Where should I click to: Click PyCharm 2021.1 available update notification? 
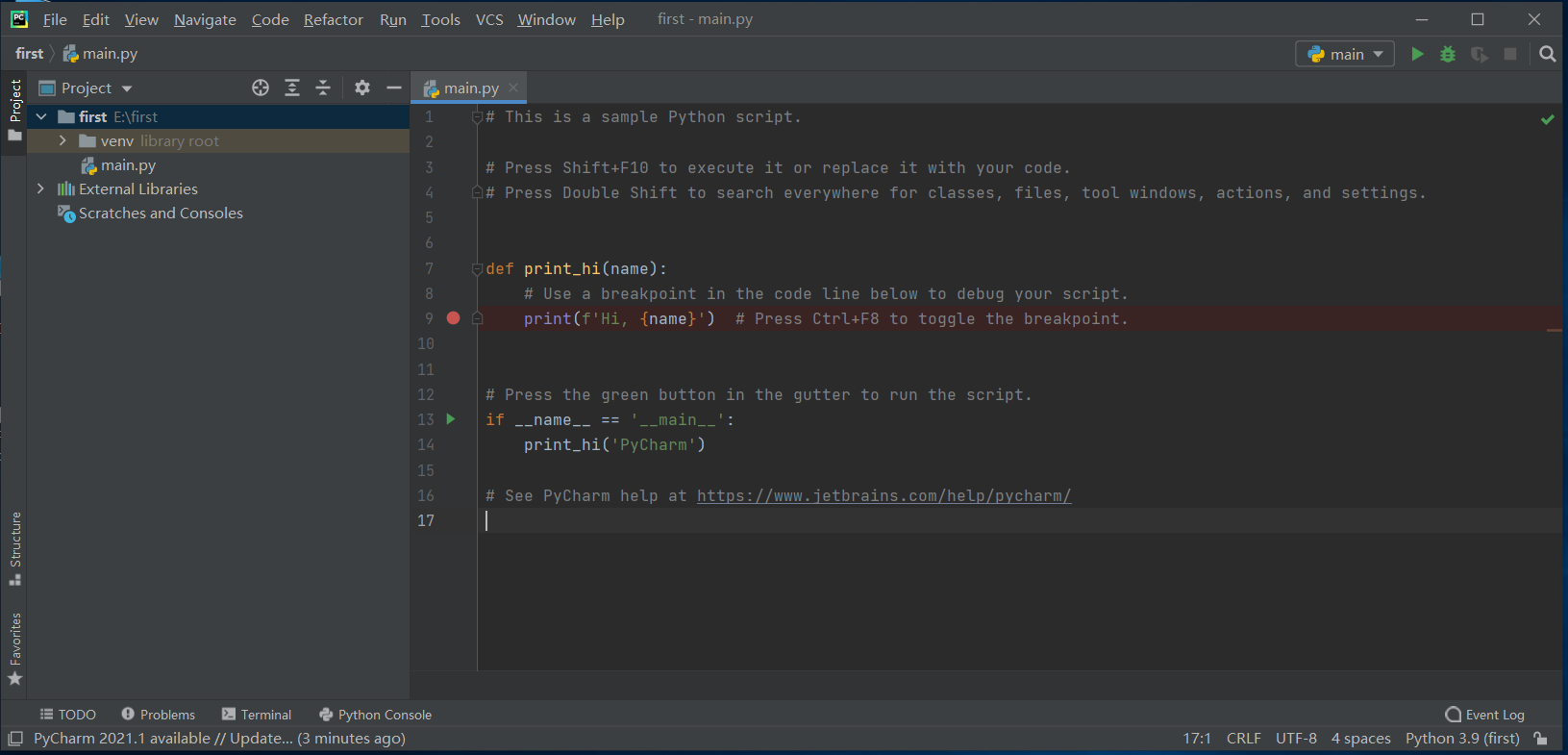point(219,739)
